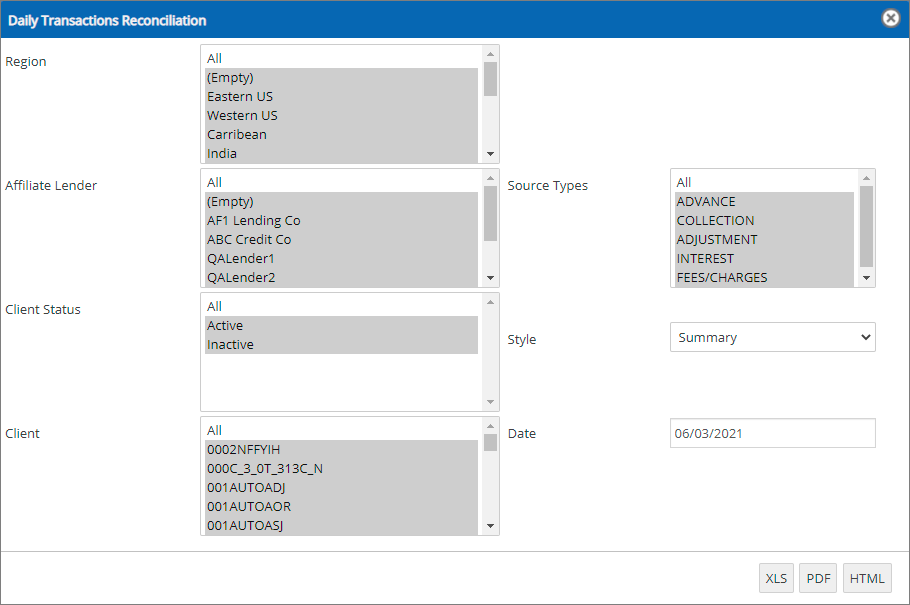
Task: Export report with XLS button
Action: 776,578
